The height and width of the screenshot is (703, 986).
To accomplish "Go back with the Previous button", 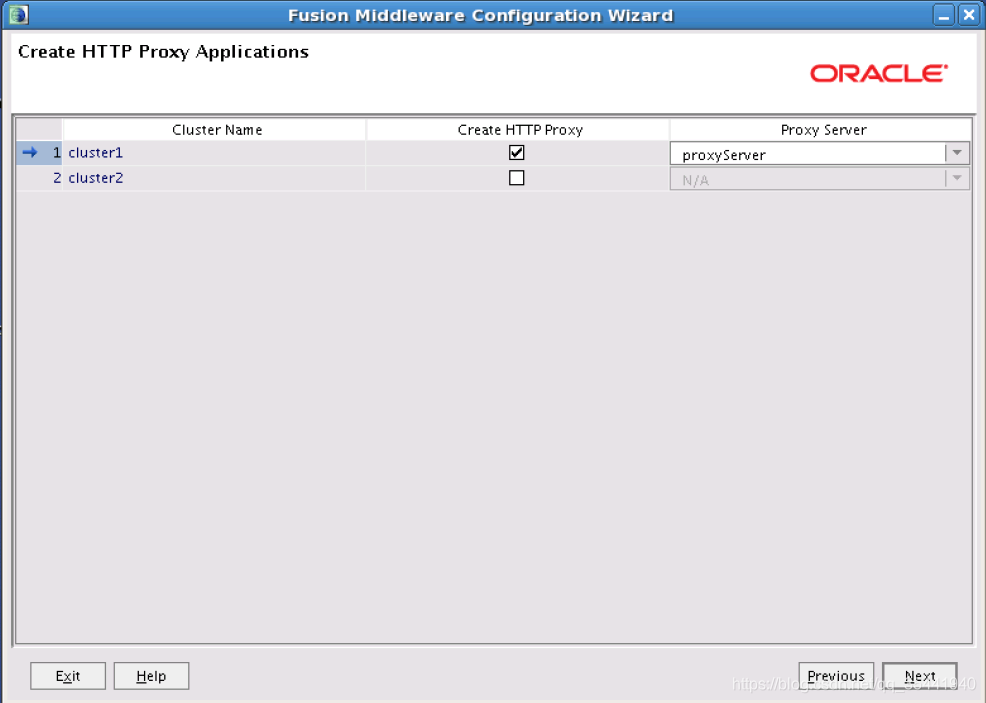I will point(836,676).
